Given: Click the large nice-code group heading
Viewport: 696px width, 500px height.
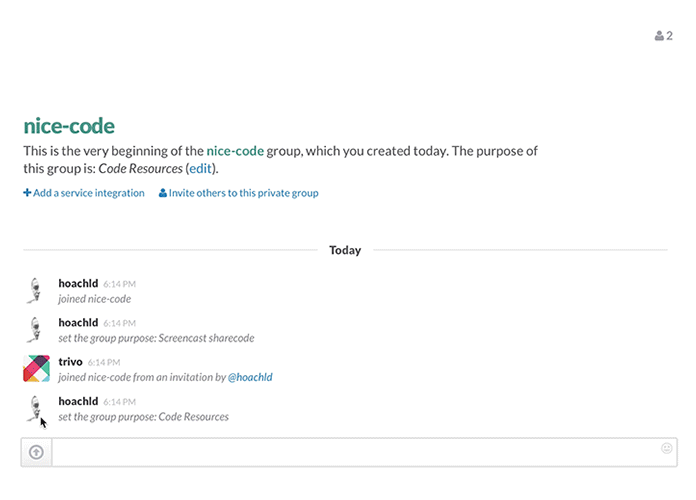Looking at the screenshot, I should pos(69,126).
